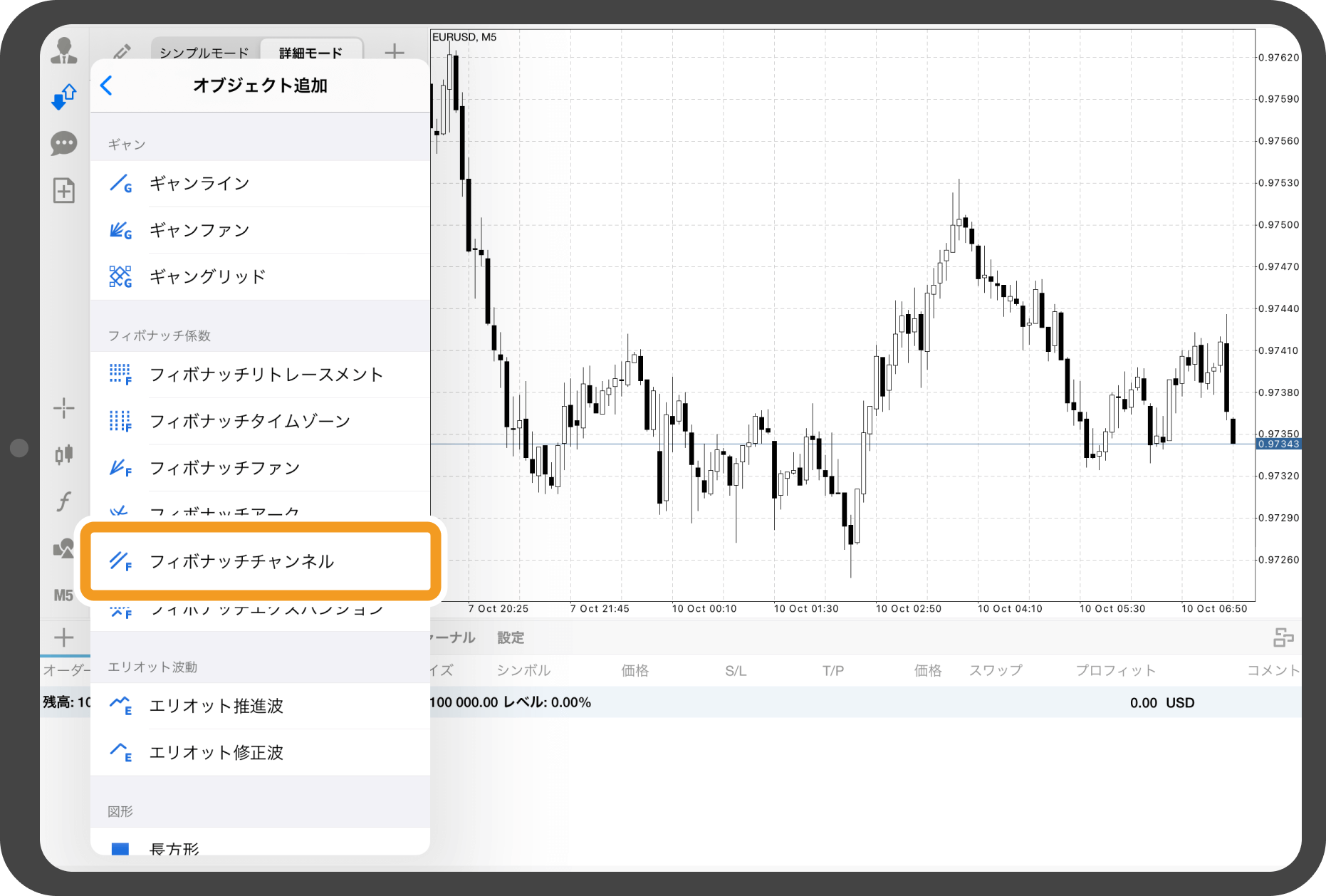Open the add chart menu with the plus icon
Screen dimensions: 1326x896
click(x=393, y=51)
